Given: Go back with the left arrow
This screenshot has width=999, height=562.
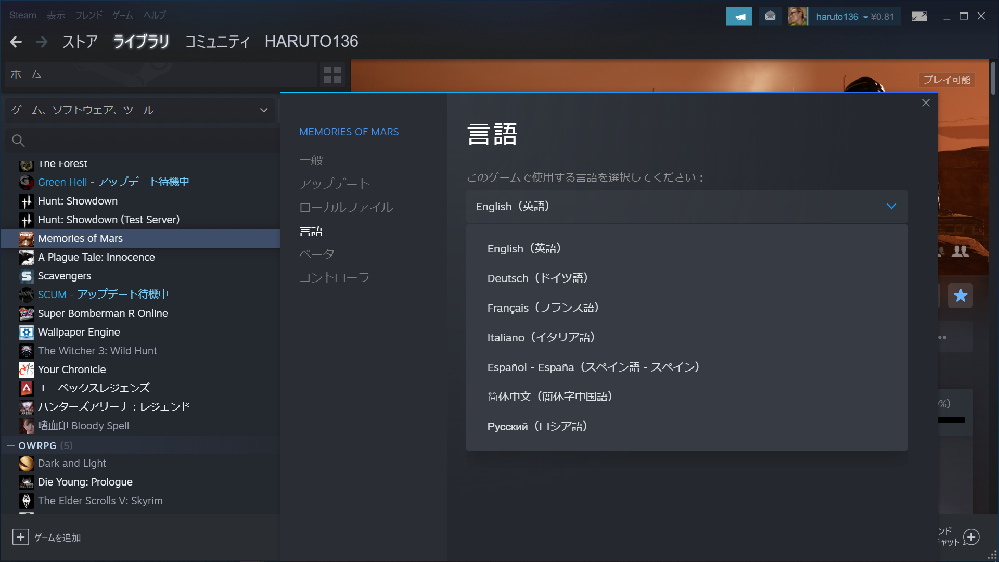Looking at the screenshot, I should pyautogui.click(x=16, y=42).
